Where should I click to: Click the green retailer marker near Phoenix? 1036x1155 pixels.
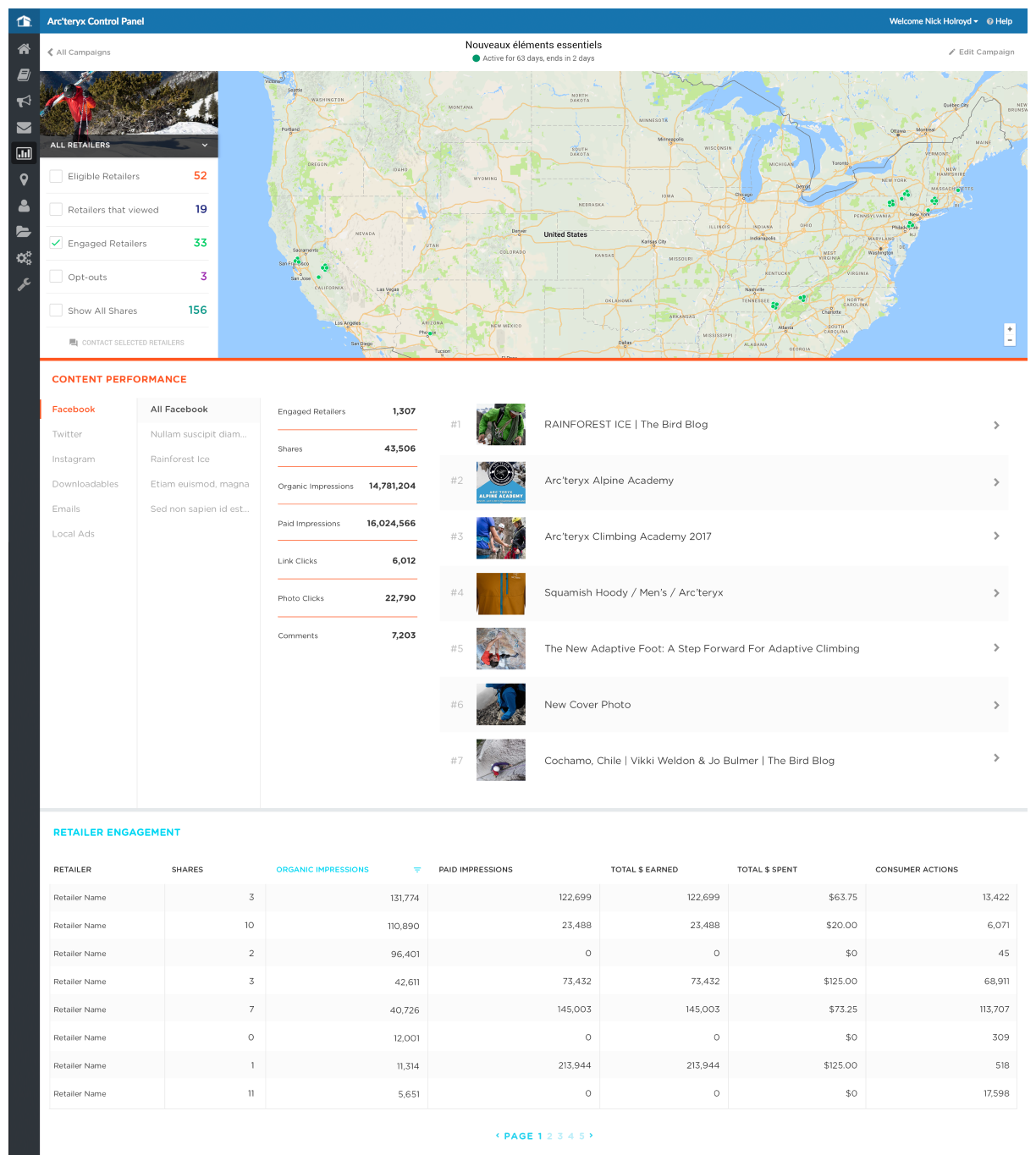point(432,333)
